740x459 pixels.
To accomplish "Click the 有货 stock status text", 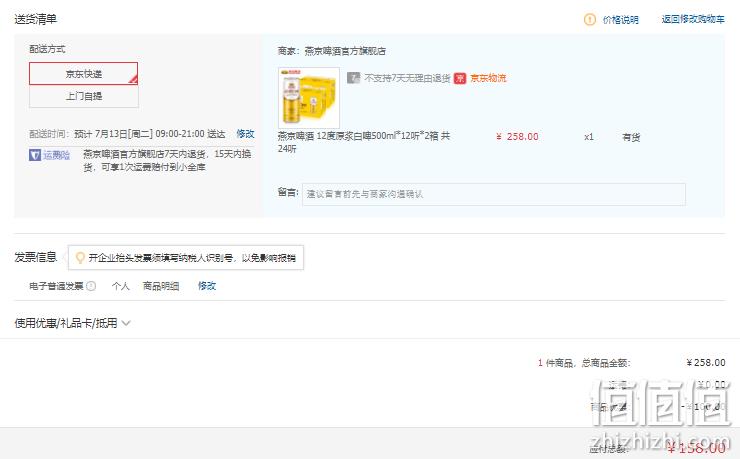I will pyautogui.click(x=631, y=137).
